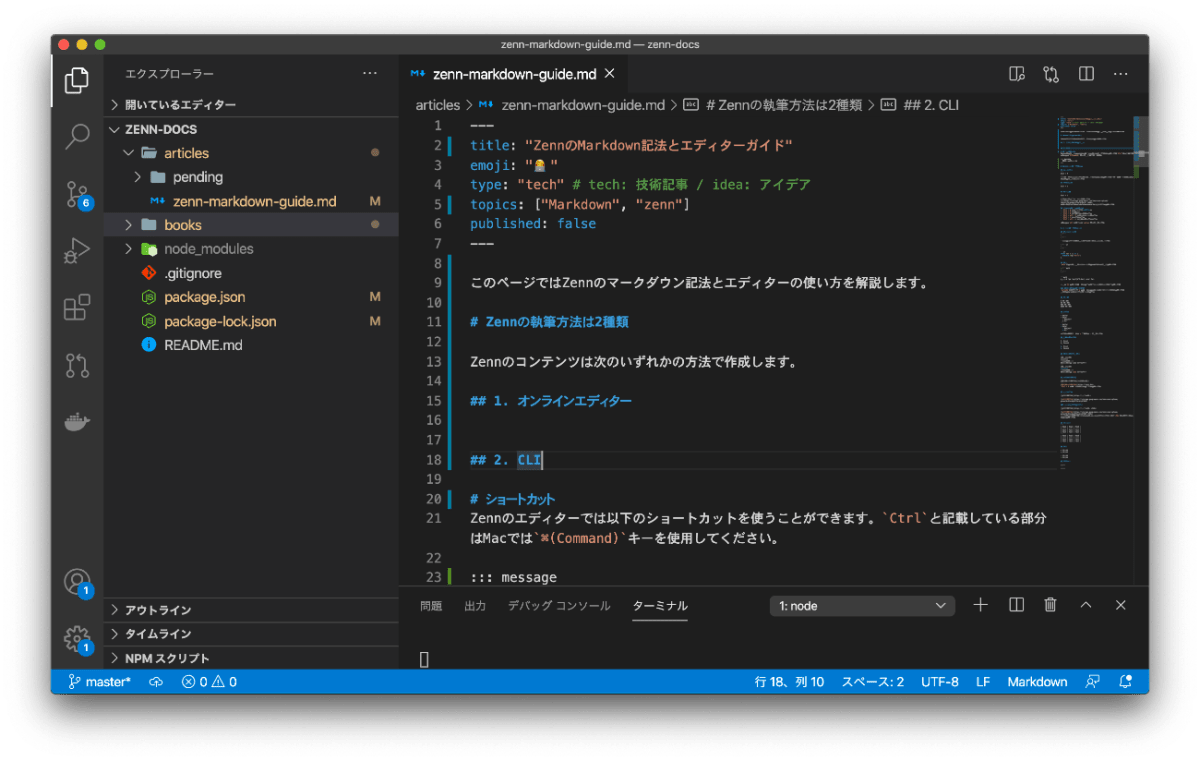Open the Accounts icon in activity bar

coord(77,582)
